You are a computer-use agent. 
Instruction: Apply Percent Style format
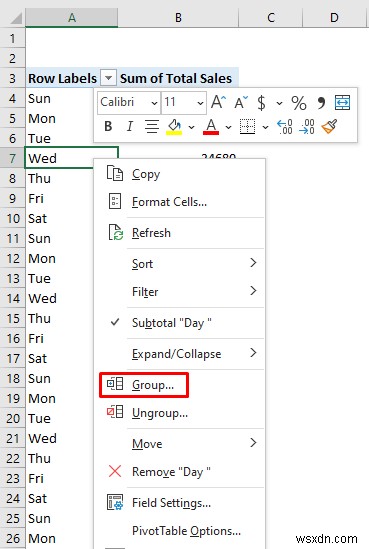[299, 103]
